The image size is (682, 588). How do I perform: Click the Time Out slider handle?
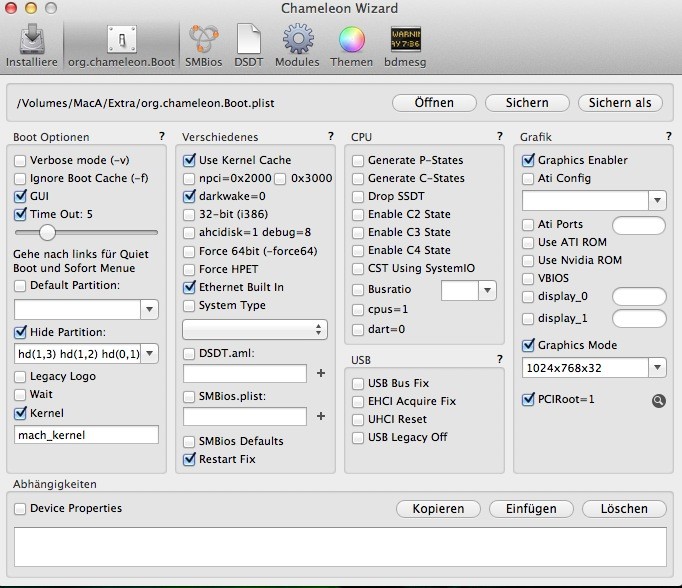46,232
